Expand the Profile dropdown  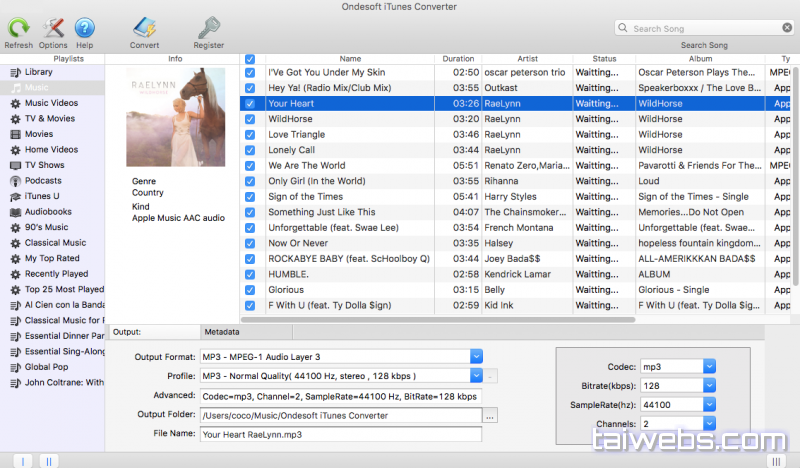[476, 376]
